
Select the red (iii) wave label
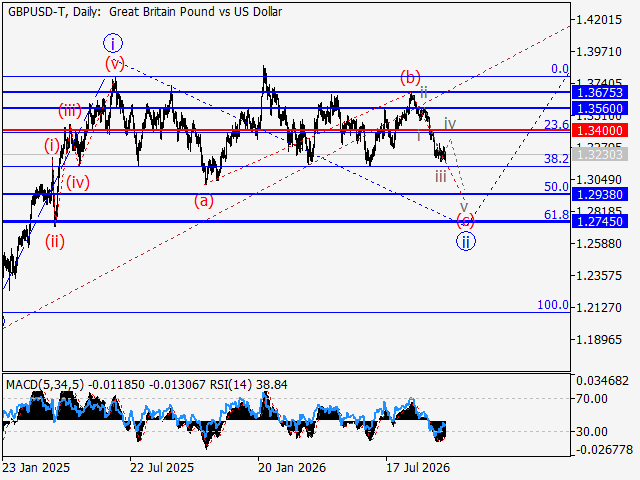pos(70,111)
